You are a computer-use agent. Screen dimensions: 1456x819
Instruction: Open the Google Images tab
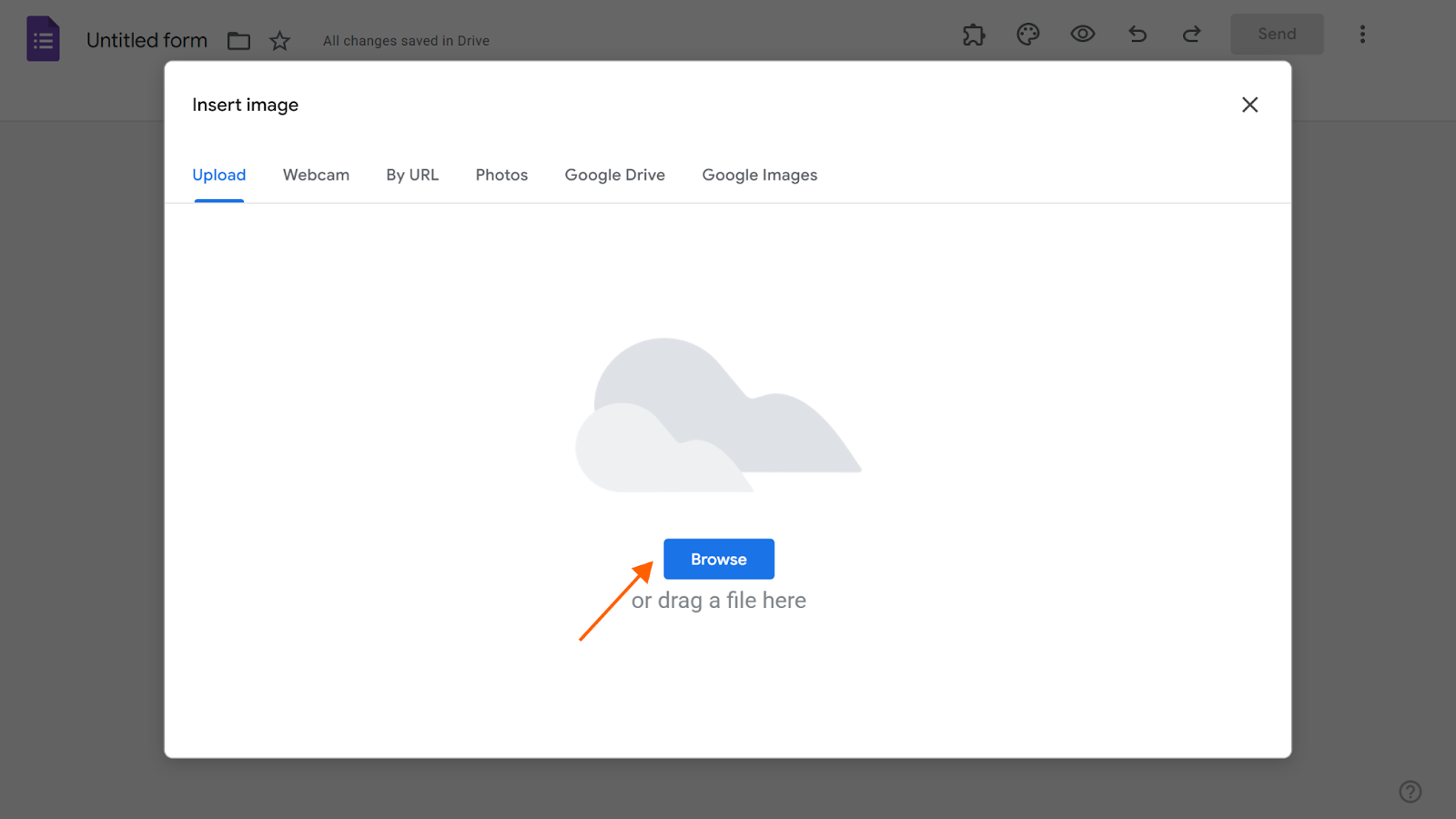[760, 175]
